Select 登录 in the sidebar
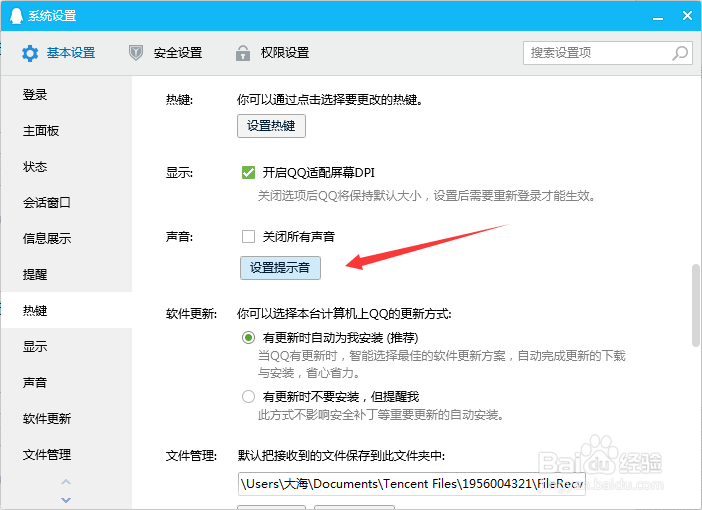The image size is (702, 510). pos(66,94)
